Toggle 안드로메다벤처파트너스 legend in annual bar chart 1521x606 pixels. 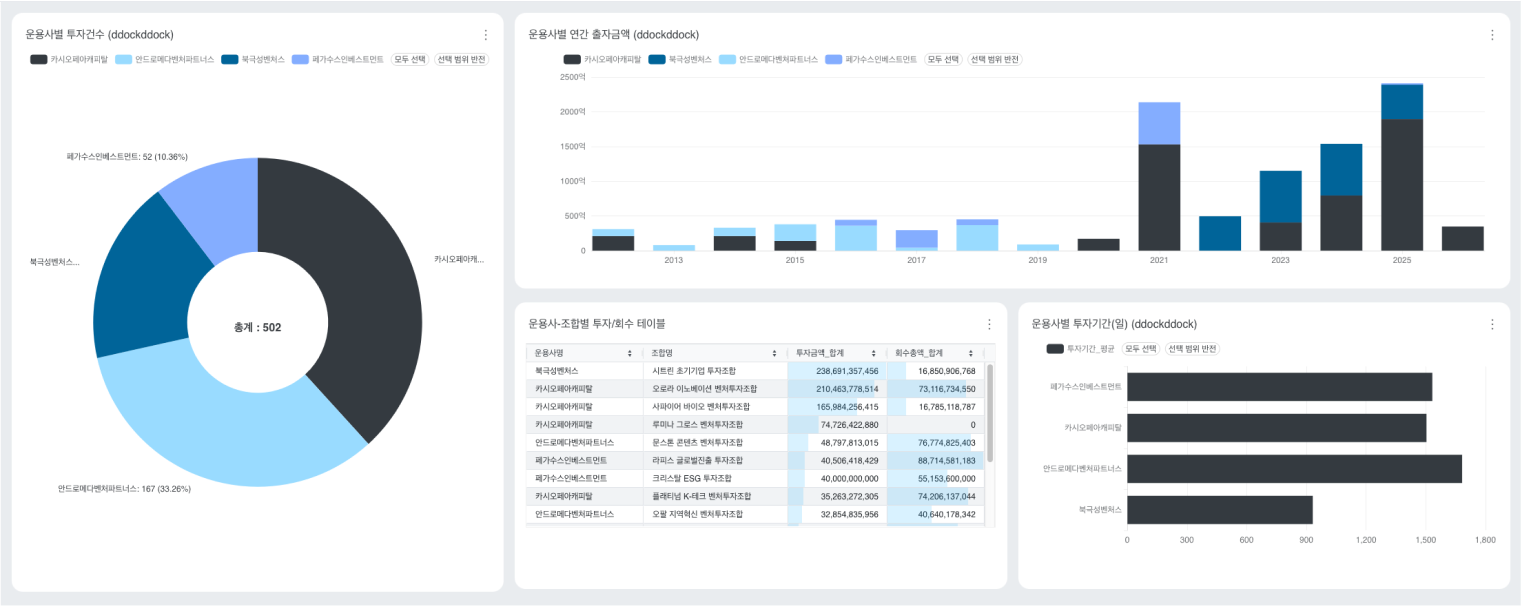[x=768, y=60]
